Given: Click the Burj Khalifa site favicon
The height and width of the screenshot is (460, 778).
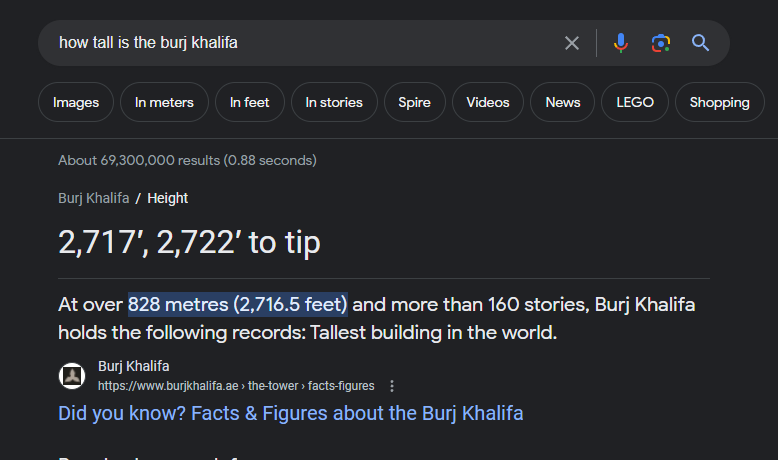Looking at the screenshot, I should tap(72, 376).
